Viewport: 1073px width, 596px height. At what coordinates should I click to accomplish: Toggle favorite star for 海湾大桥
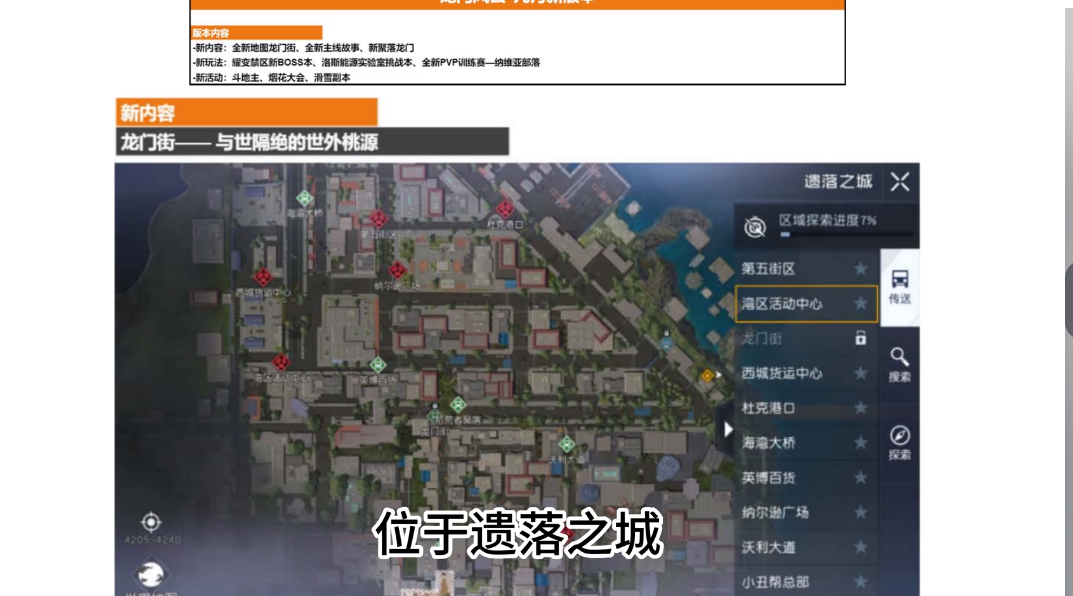pos(861,443)
